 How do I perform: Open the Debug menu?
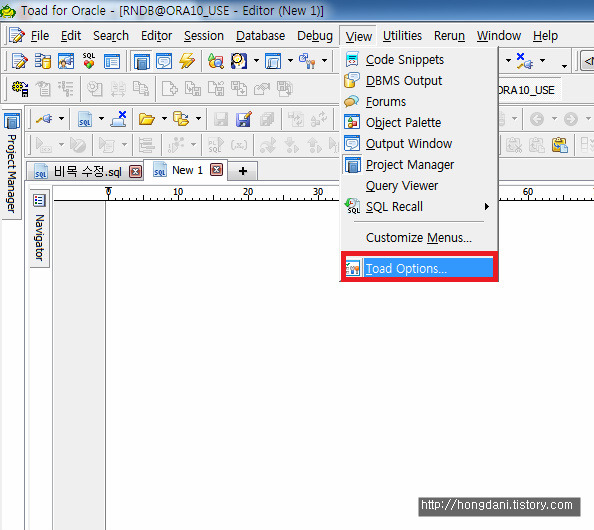315,36
